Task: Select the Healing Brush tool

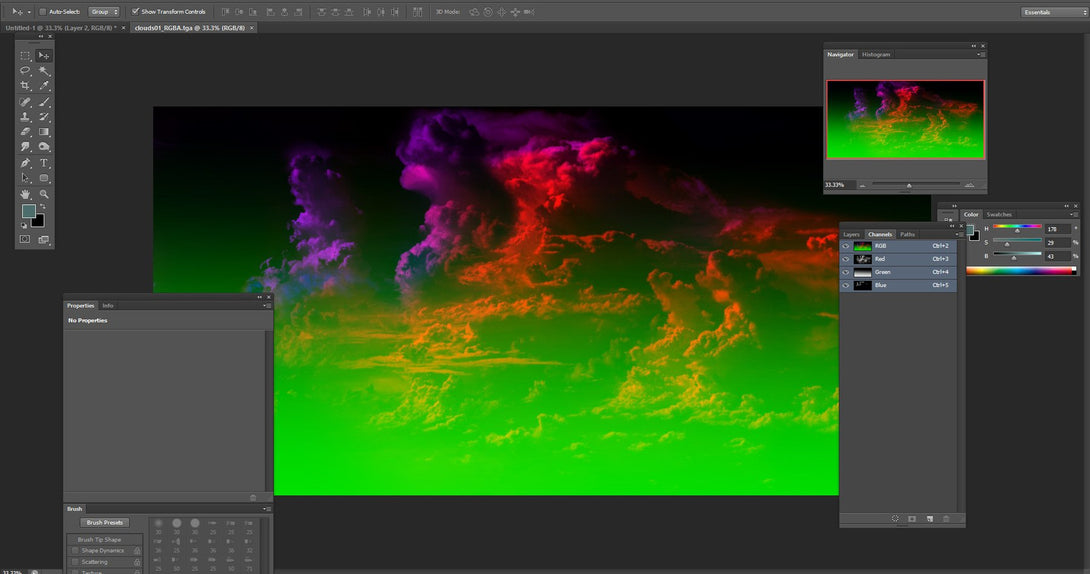Action: [25, 102]
